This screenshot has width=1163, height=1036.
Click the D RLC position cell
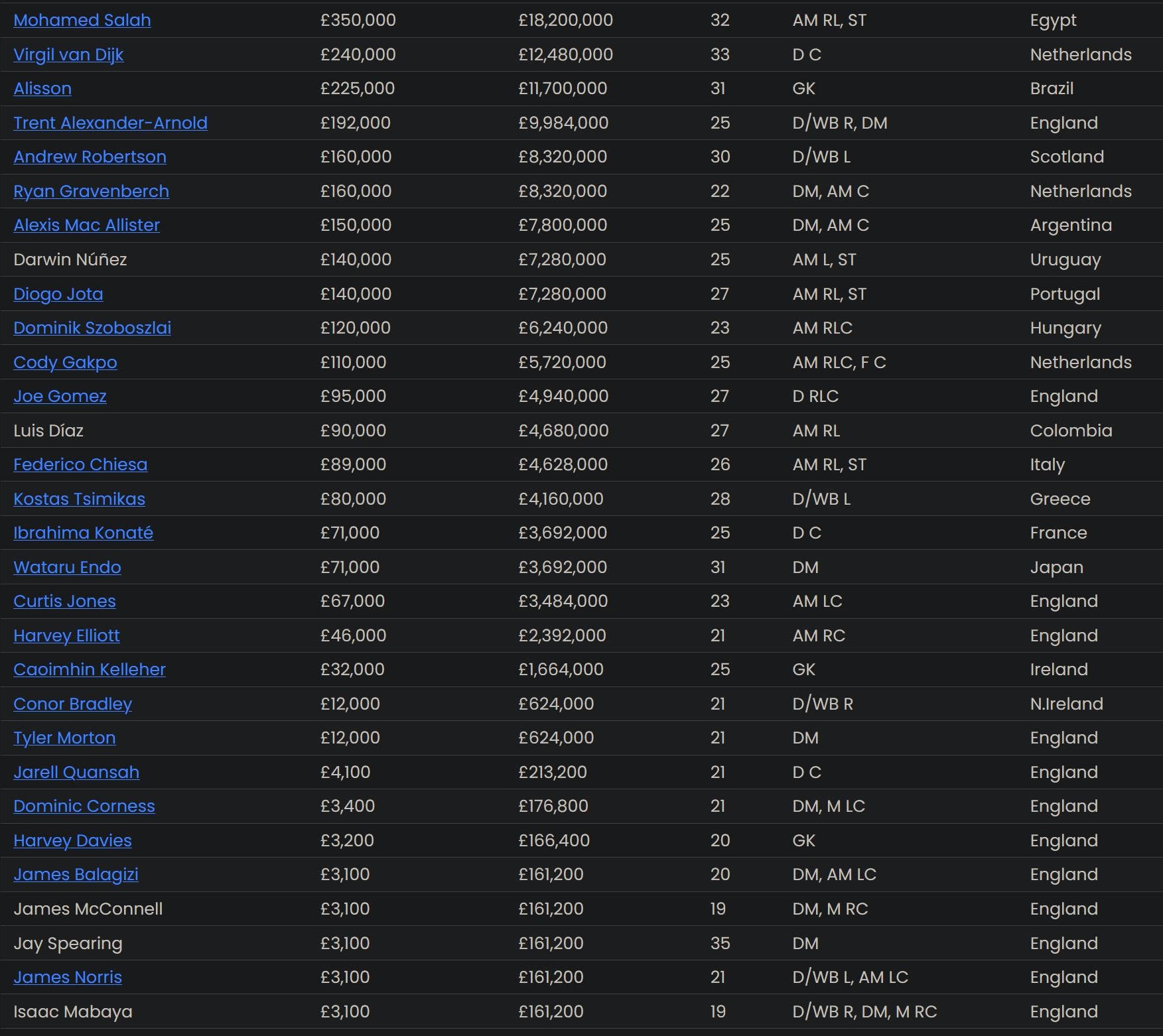click(815, 396)
